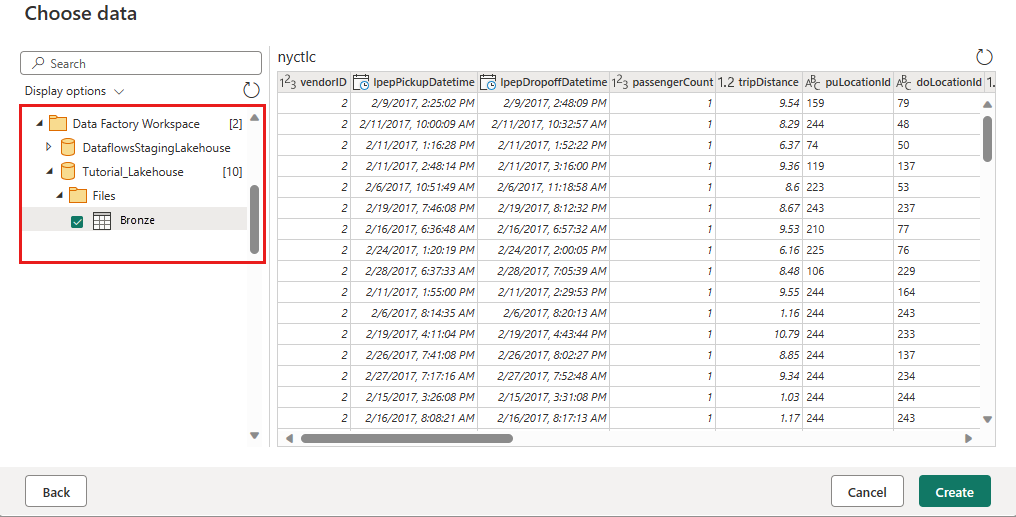Select the Data Factory Workspace item
The image size is (1016, 517).
point(136,124)
